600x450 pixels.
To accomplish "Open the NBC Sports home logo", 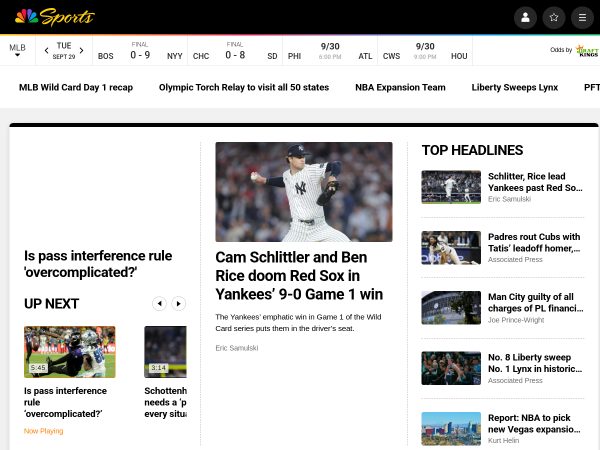I will pos(55,17).
